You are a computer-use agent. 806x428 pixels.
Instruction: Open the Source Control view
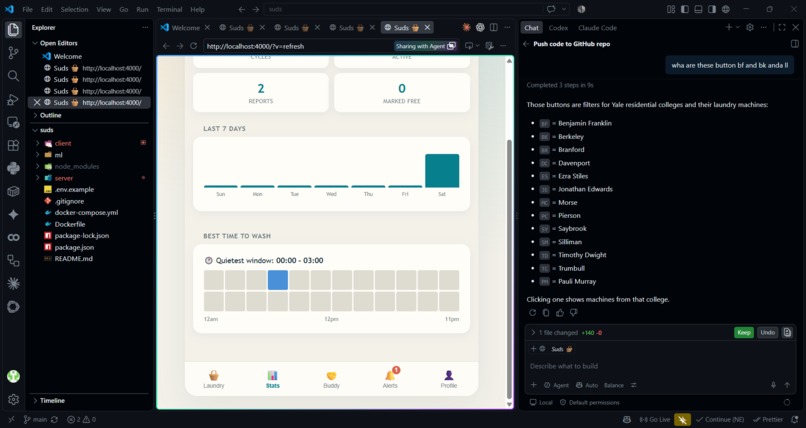pos(13,53)
